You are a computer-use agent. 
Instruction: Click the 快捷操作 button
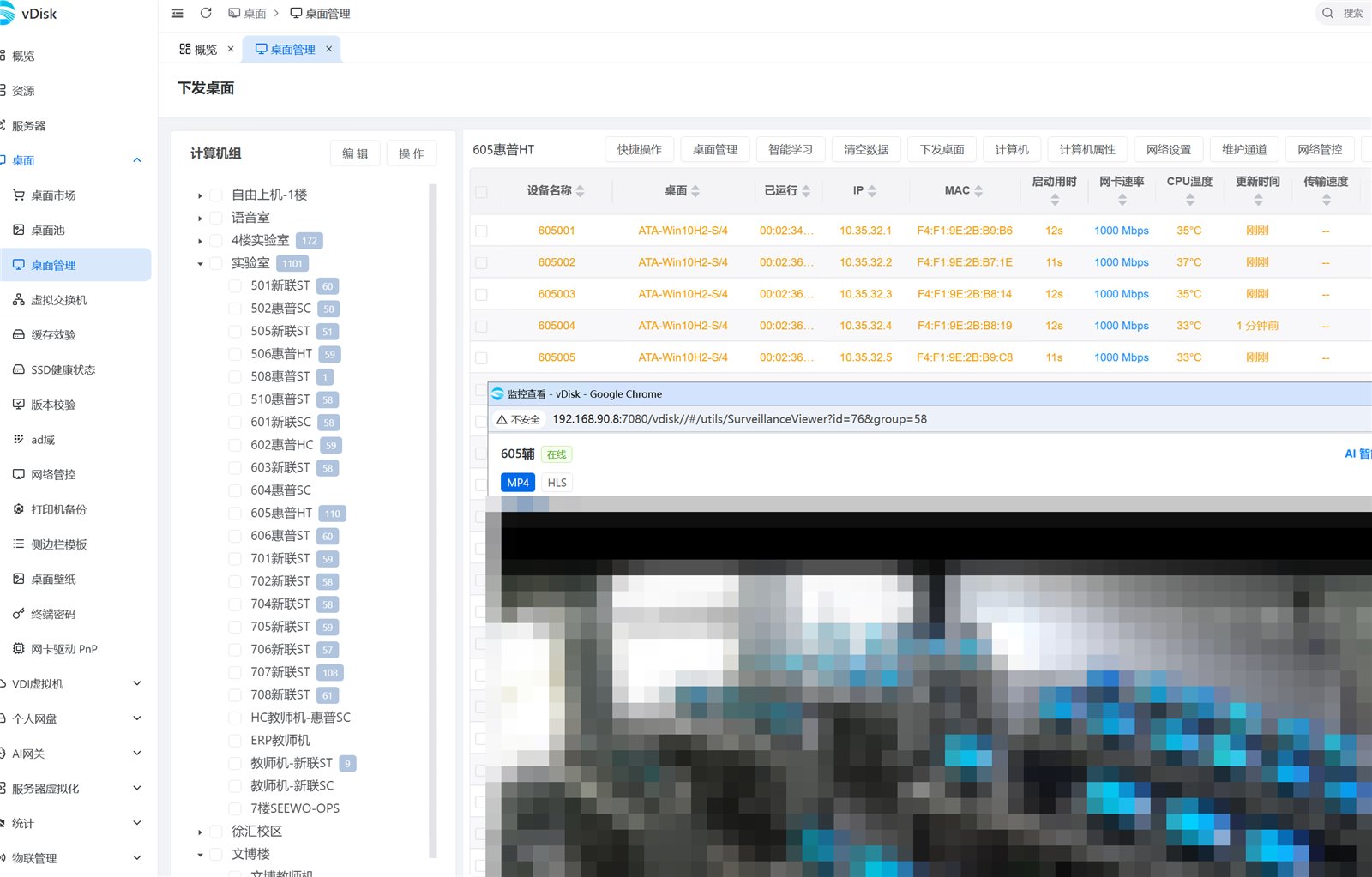coord(640,149)
